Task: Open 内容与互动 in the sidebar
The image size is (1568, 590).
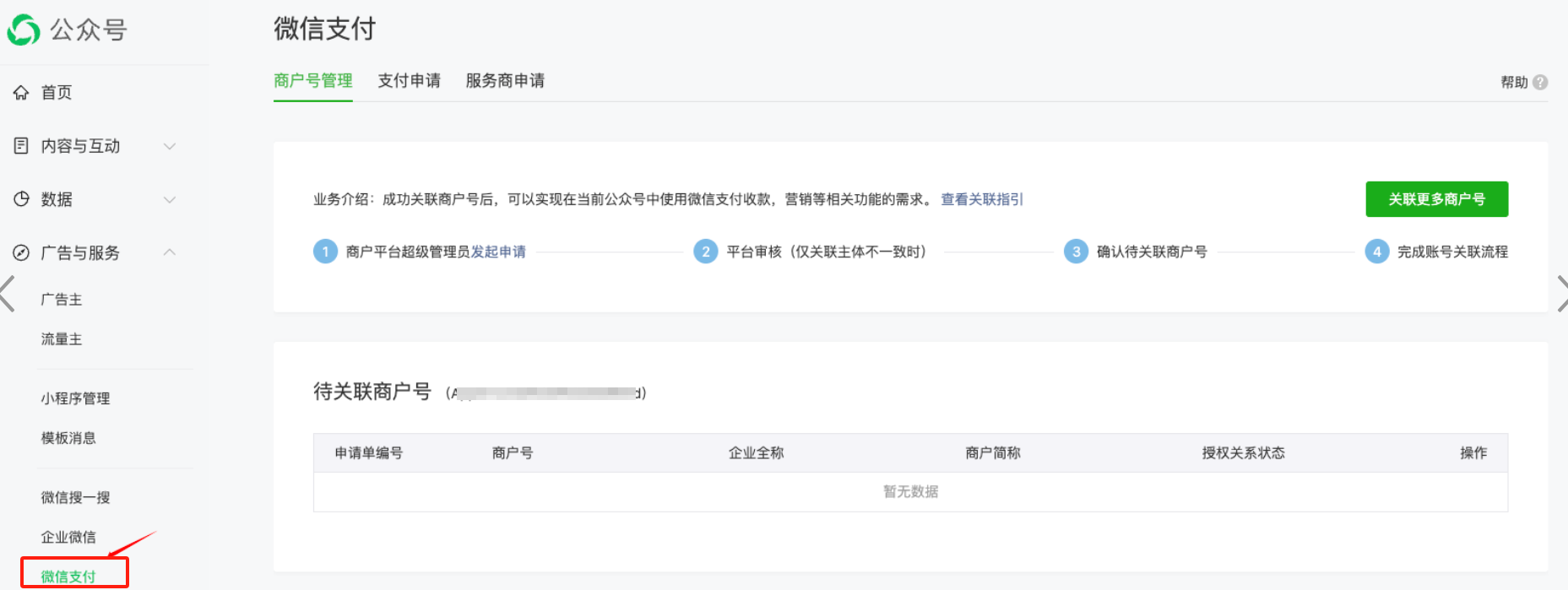Action: coord(80,146)
